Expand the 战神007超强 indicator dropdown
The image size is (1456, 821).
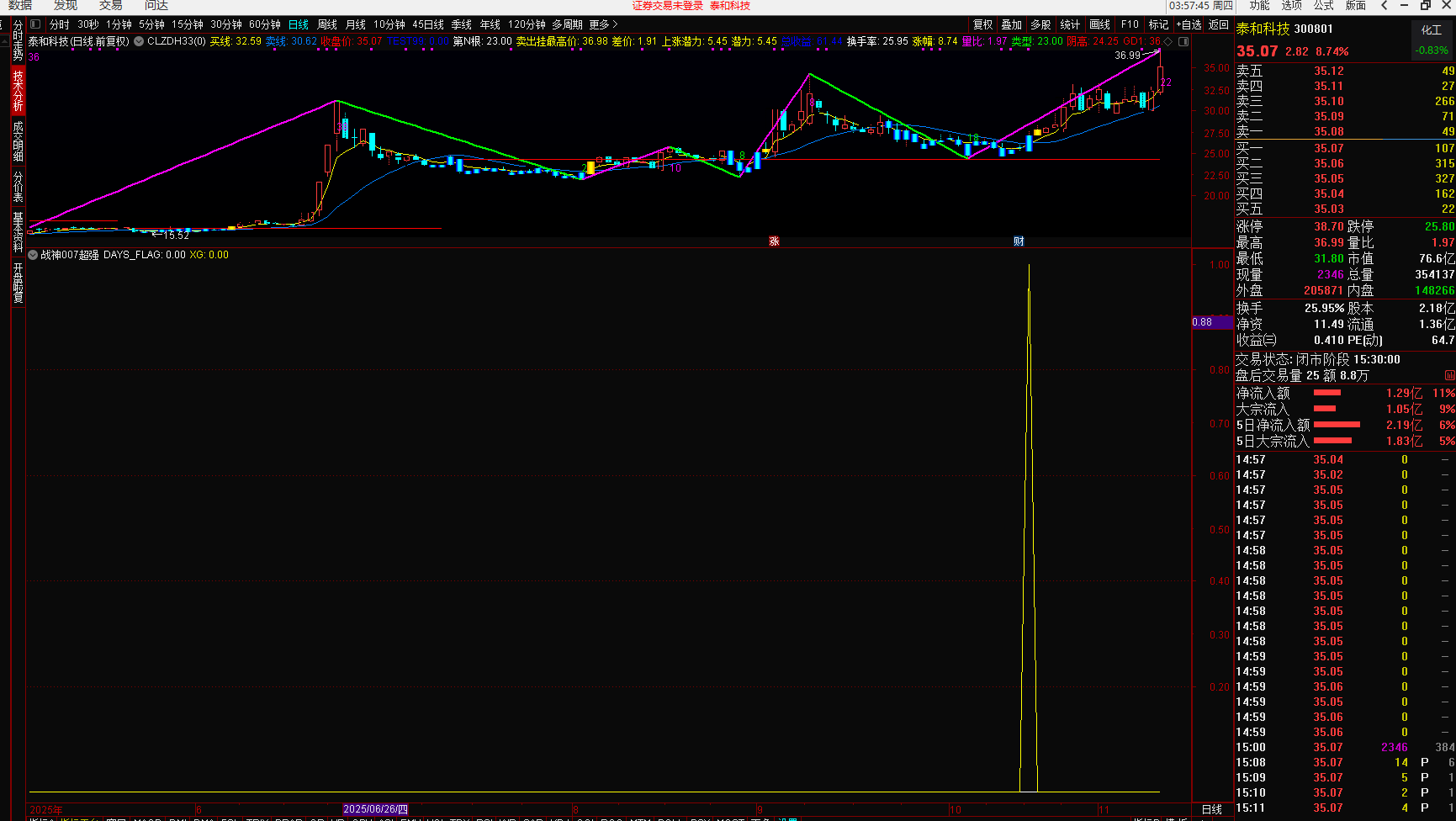33,255
